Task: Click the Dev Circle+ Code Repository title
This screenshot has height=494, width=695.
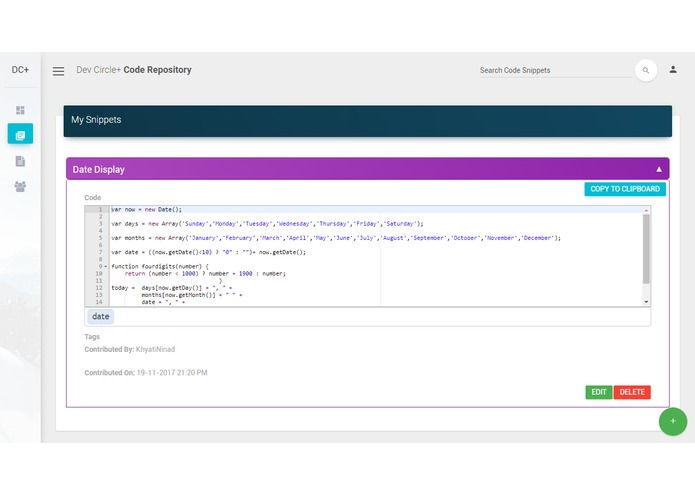Action: pos(134,70)
